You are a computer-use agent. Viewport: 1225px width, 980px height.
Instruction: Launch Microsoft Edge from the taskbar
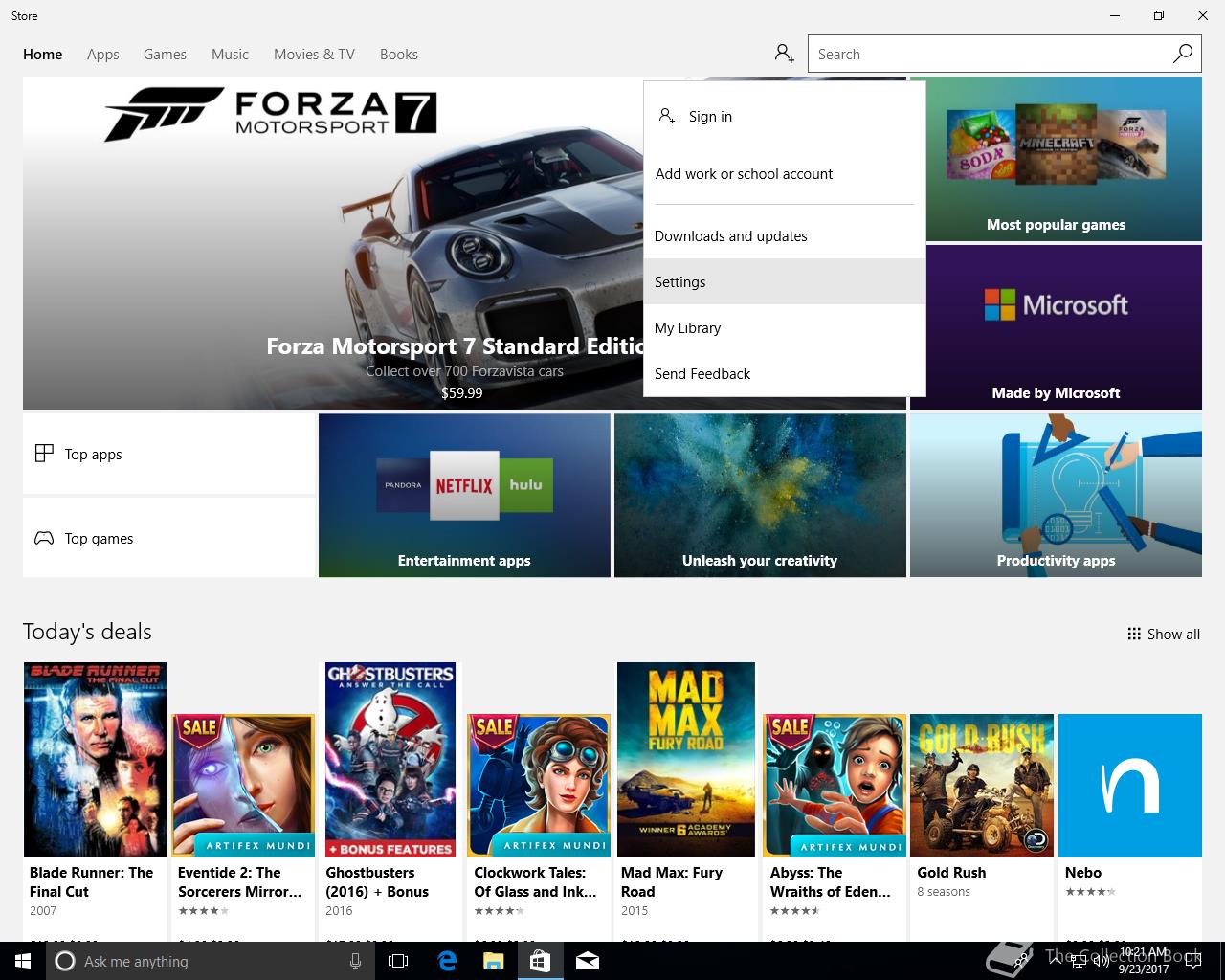coord(447,961)
